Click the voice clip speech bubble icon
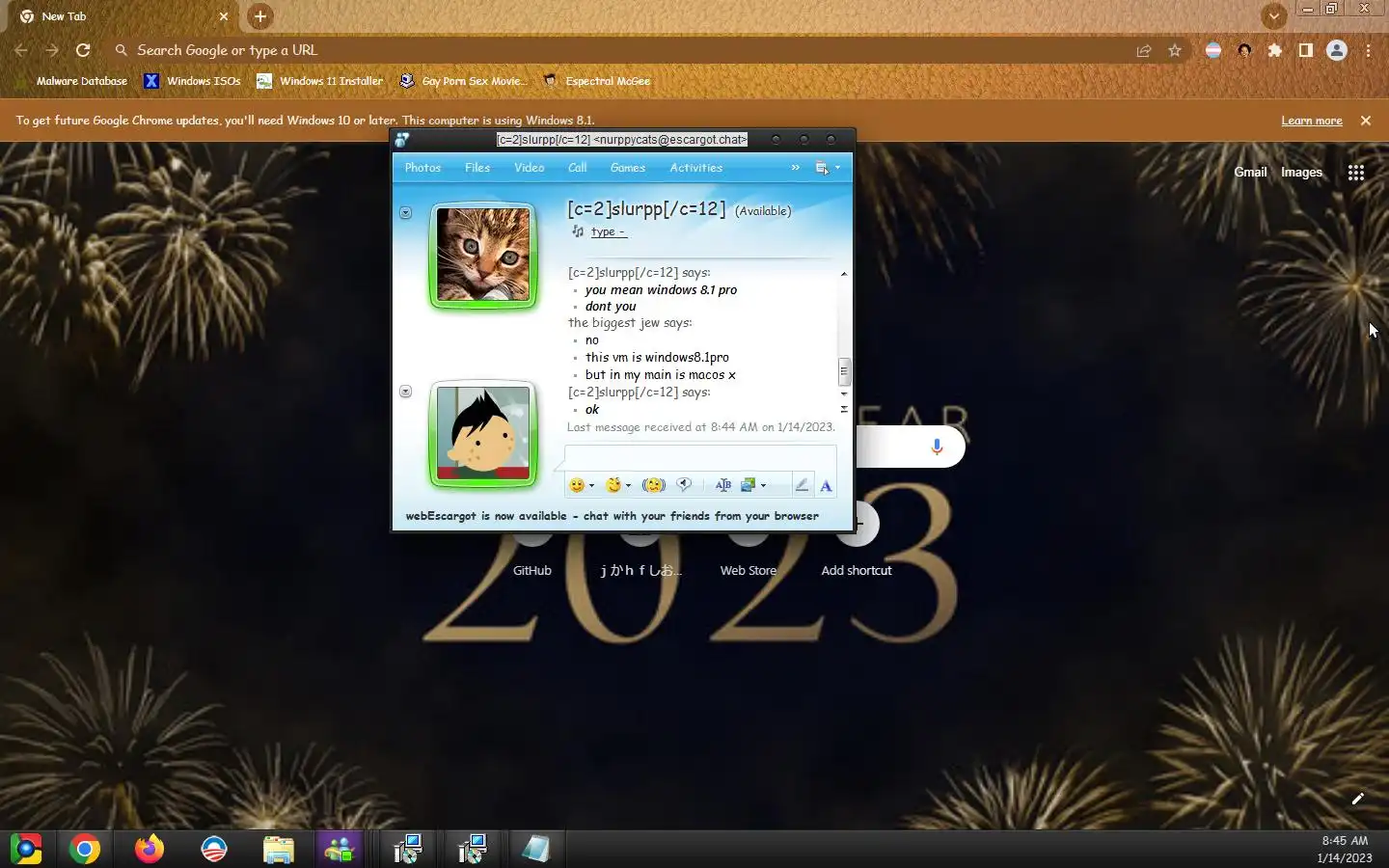Viewport: 1389px width, 868px height. pyautogui.click(x=684, y=485)
